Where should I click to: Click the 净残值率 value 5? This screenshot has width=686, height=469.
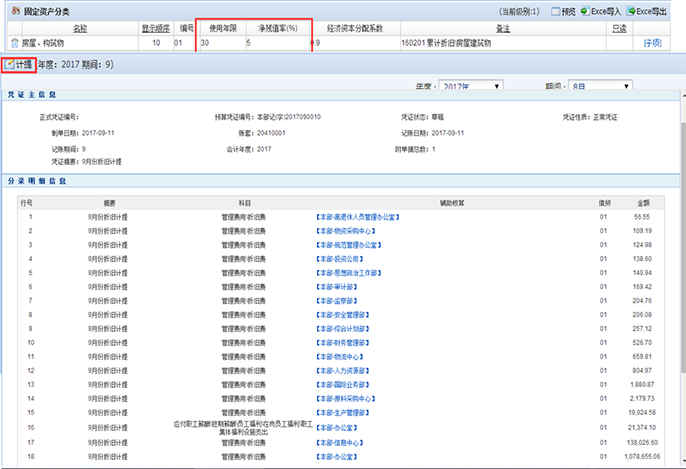[x=248, y=43]
